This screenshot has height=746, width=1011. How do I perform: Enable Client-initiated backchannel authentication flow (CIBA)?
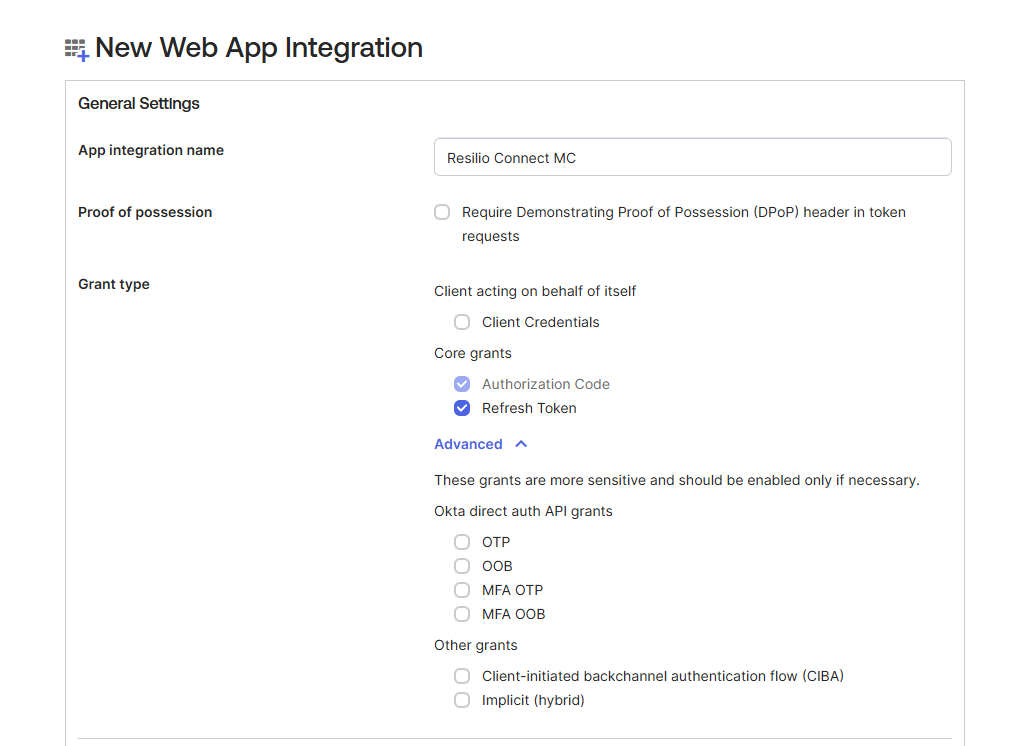tap(462, 676)
